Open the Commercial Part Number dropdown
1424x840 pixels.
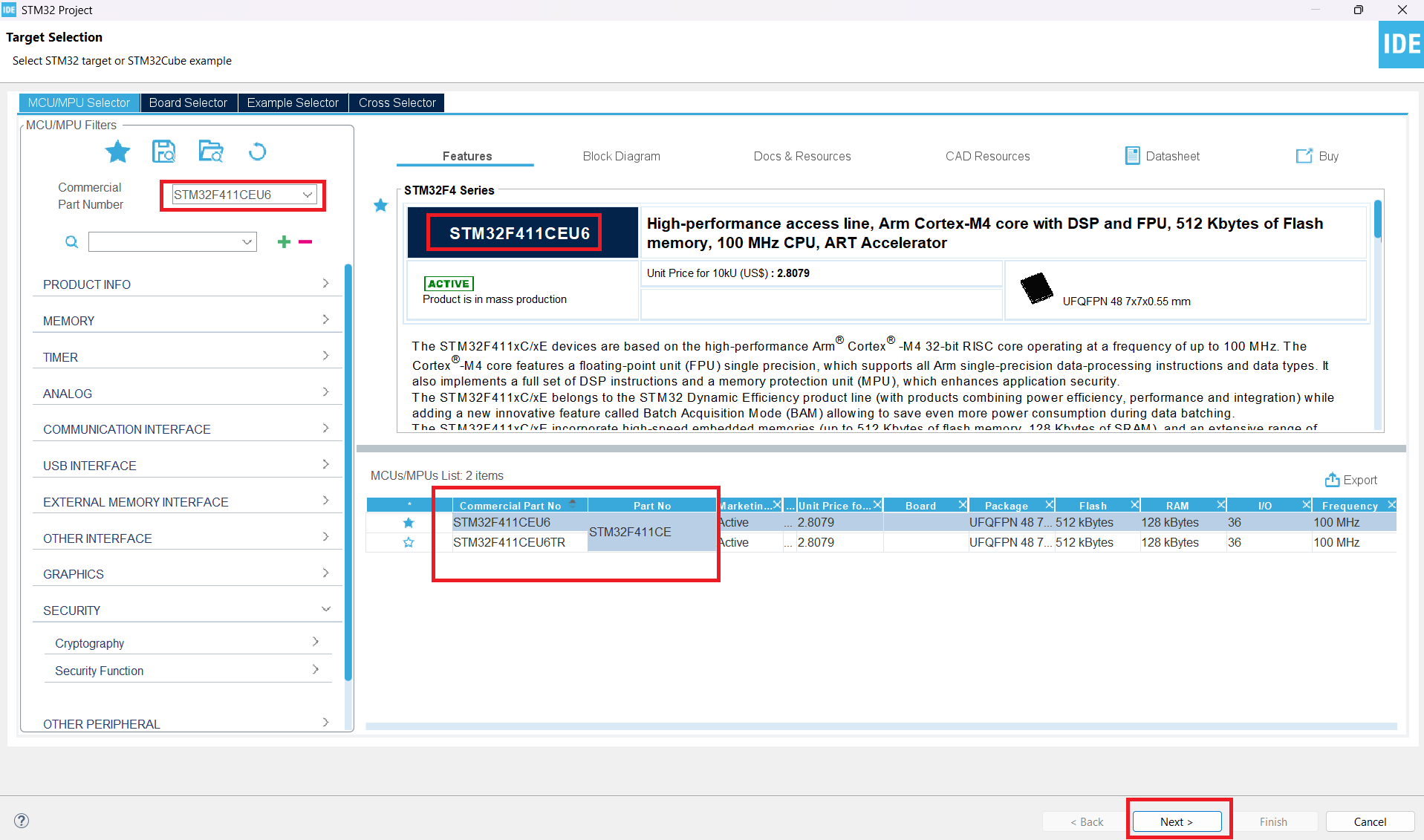(307, 195)
